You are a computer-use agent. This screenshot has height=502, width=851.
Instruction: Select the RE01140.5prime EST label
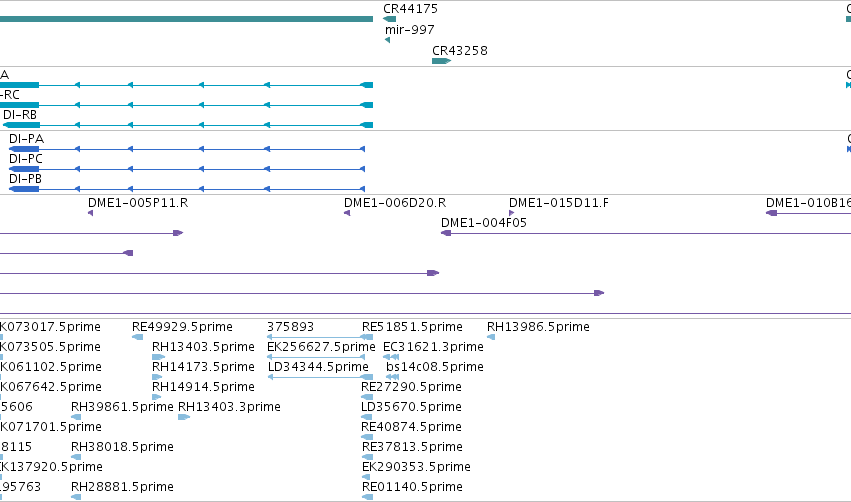(x=412, y=488)
